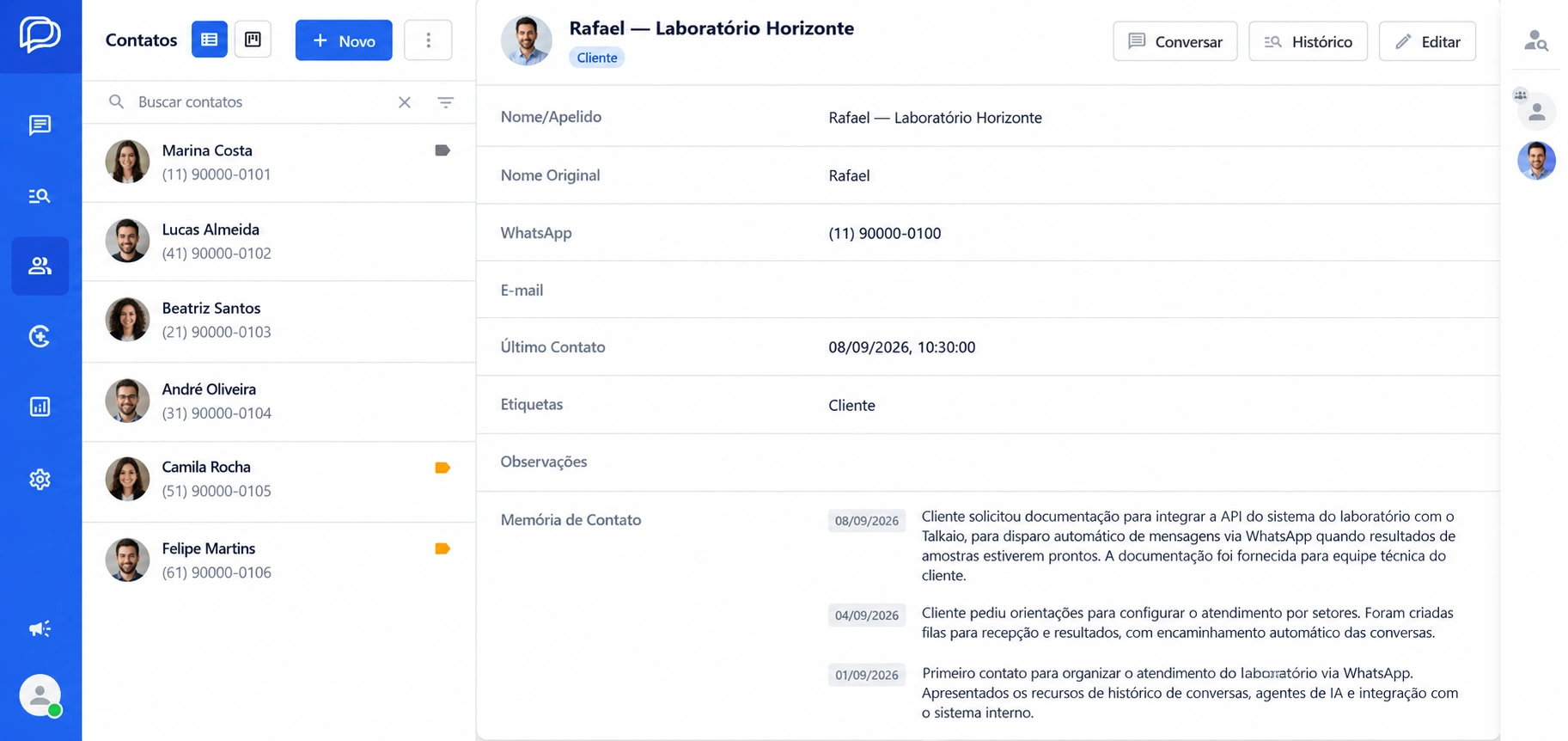Open the Histórico button
1568x741 pixels.
coord(1308,41)
